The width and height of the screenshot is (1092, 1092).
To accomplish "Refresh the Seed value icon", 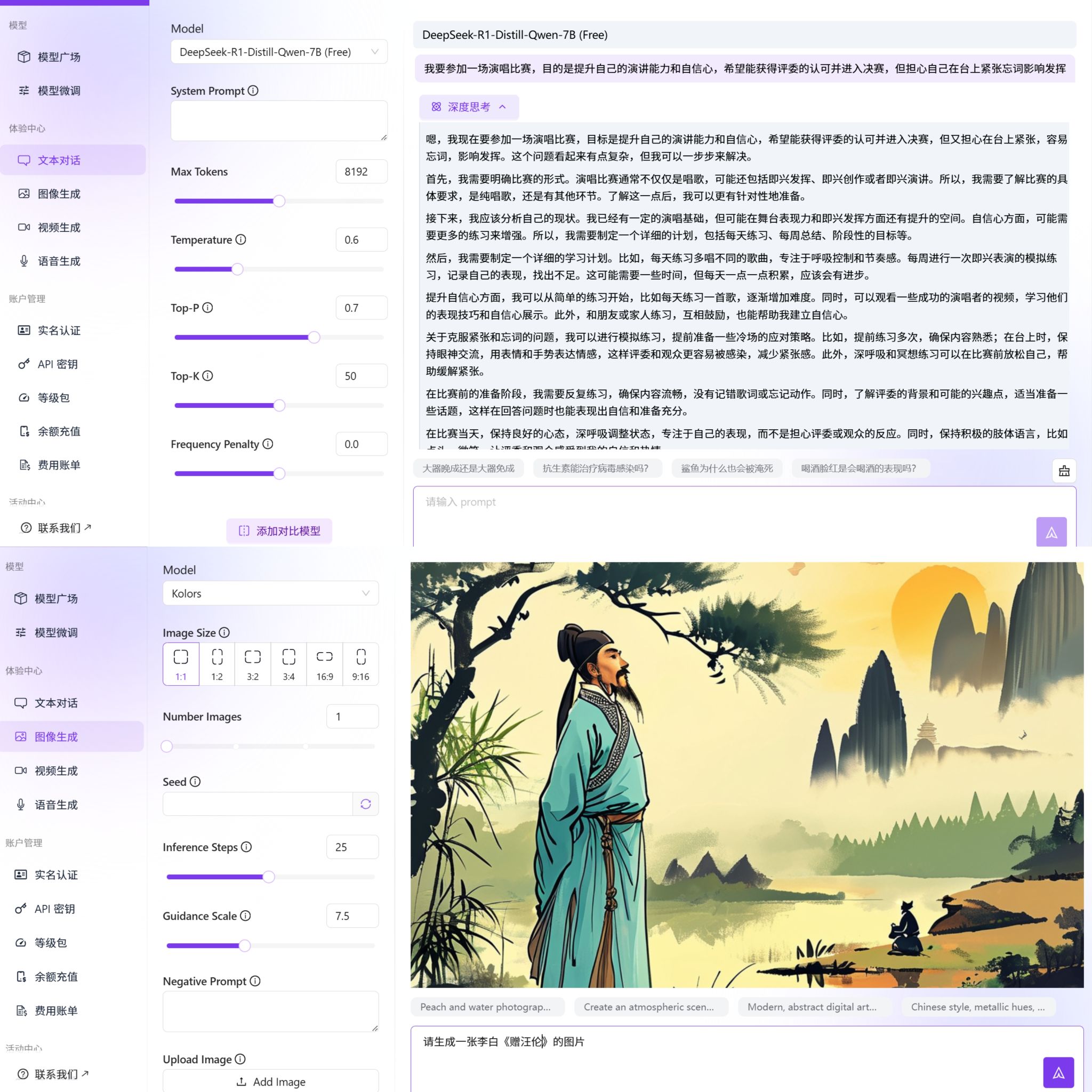I will tap(366, 804).
